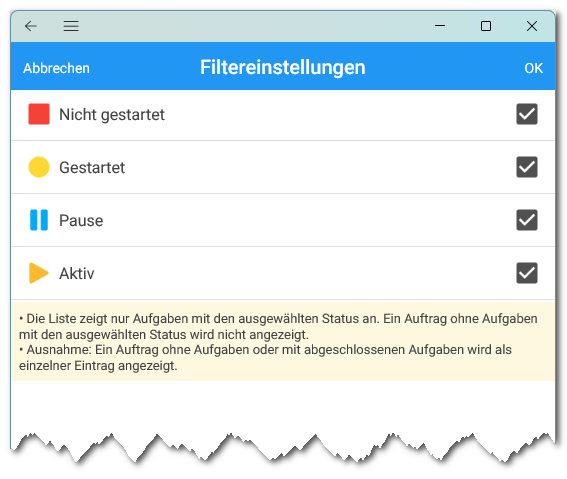Select the Gestartet row label
Image resolution: width=567 pixels, height=479 pixels.
[x=92, y=168]
